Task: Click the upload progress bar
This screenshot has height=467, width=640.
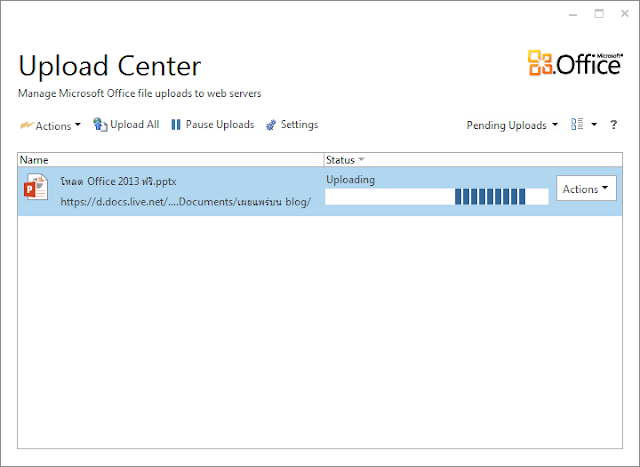Action: pos(437,196)
